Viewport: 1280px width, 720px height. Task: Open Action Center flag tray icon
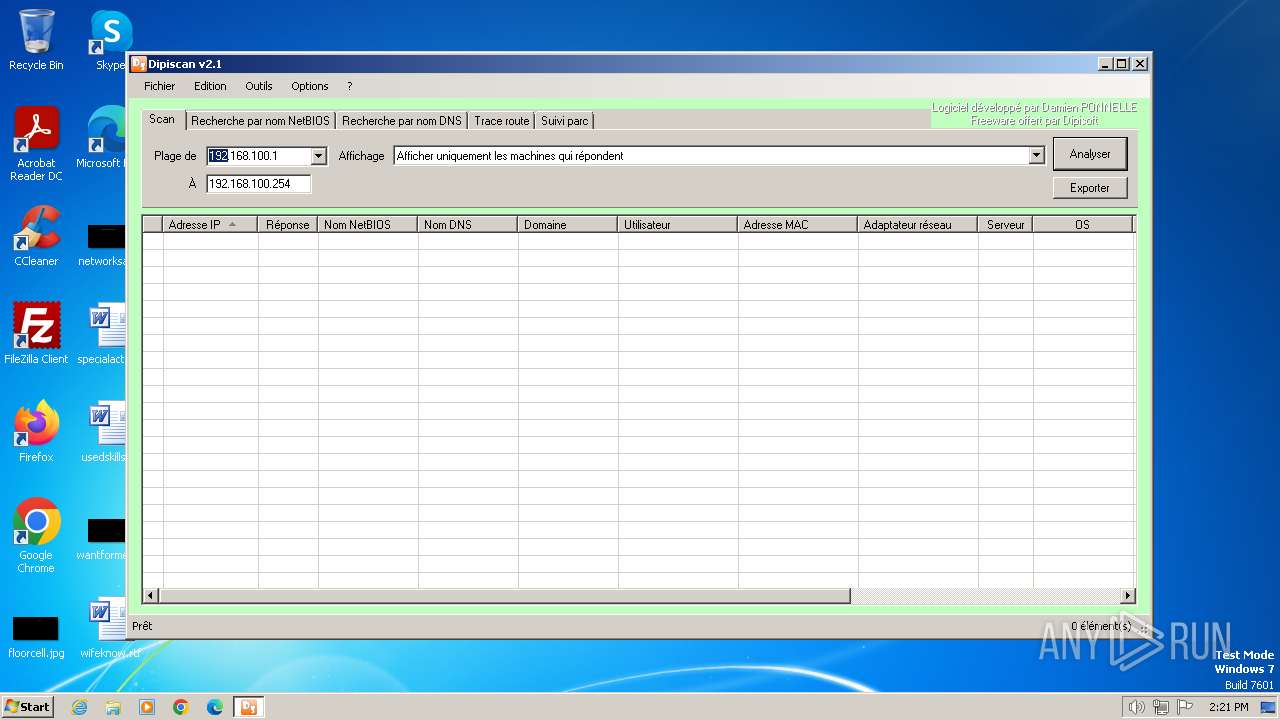click(x=1183, y=707)
